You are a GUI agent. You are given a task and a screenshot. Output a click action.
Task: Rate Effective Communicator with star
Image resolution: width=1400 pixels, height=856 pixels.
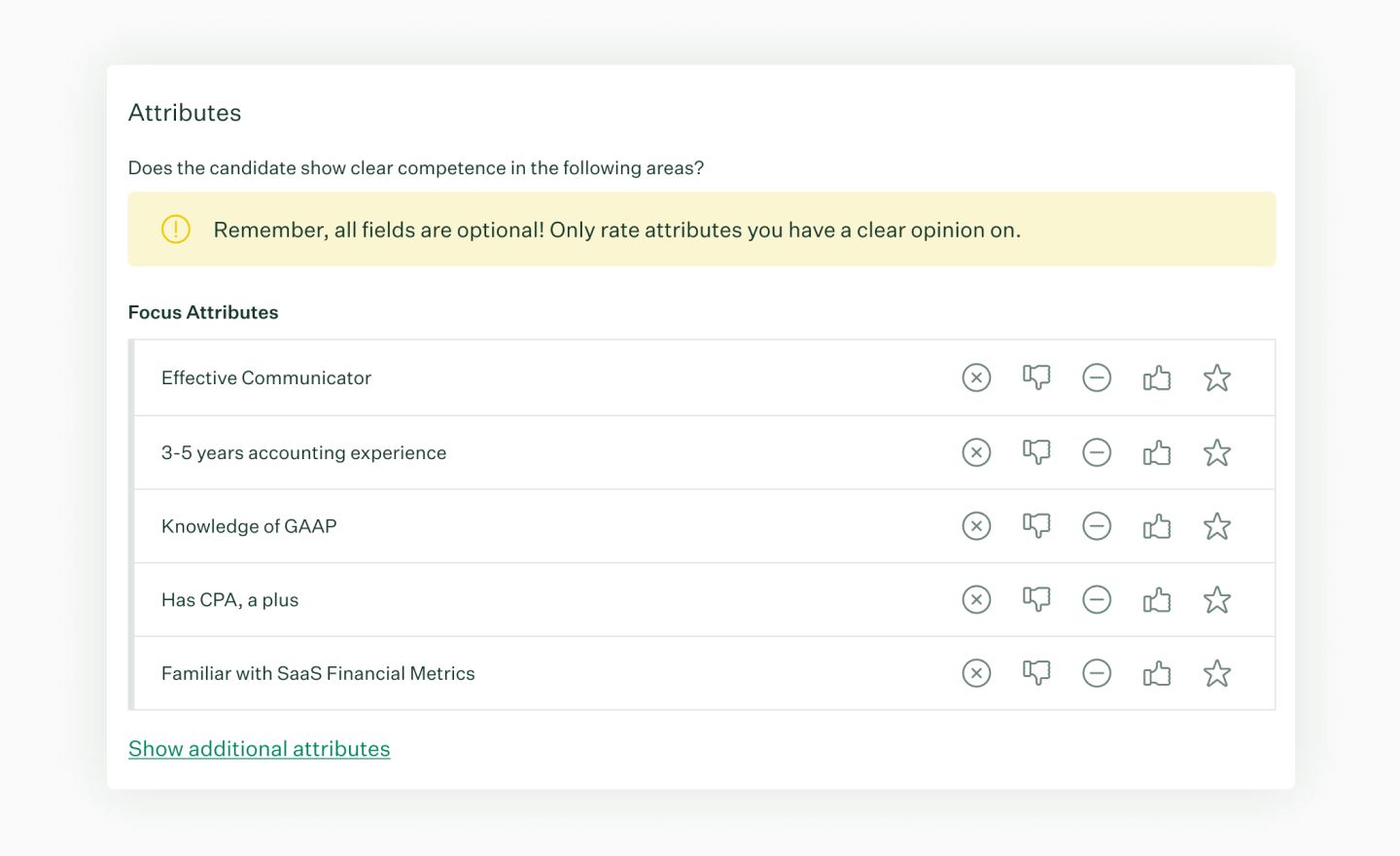(x=1217, y=377)
